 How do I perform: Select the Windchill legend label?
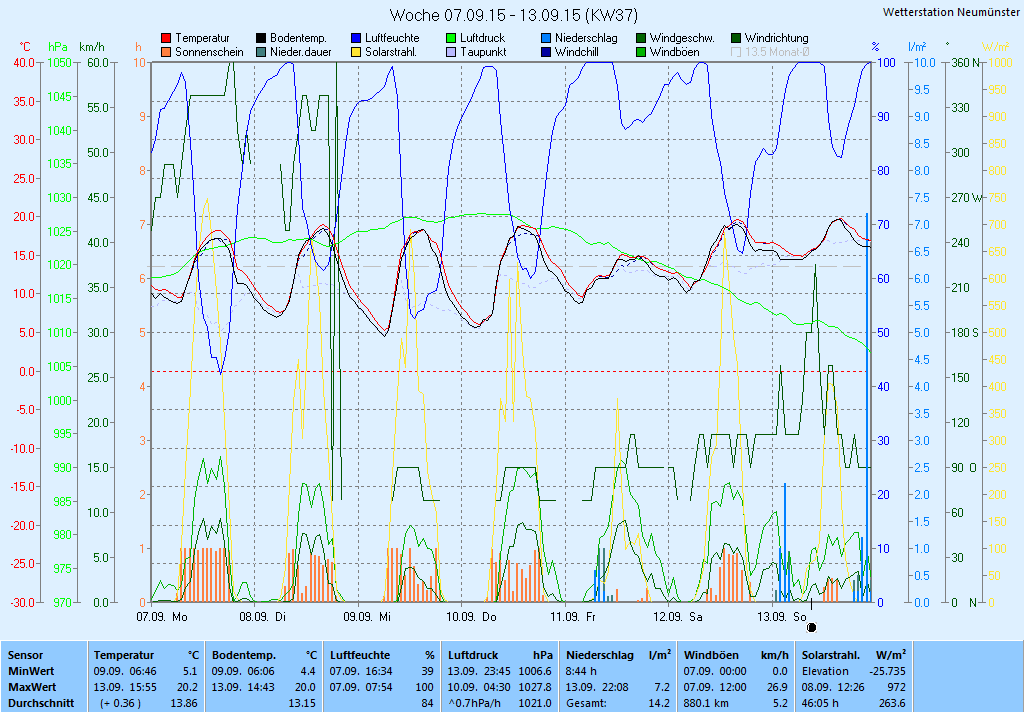click(577, 52)
